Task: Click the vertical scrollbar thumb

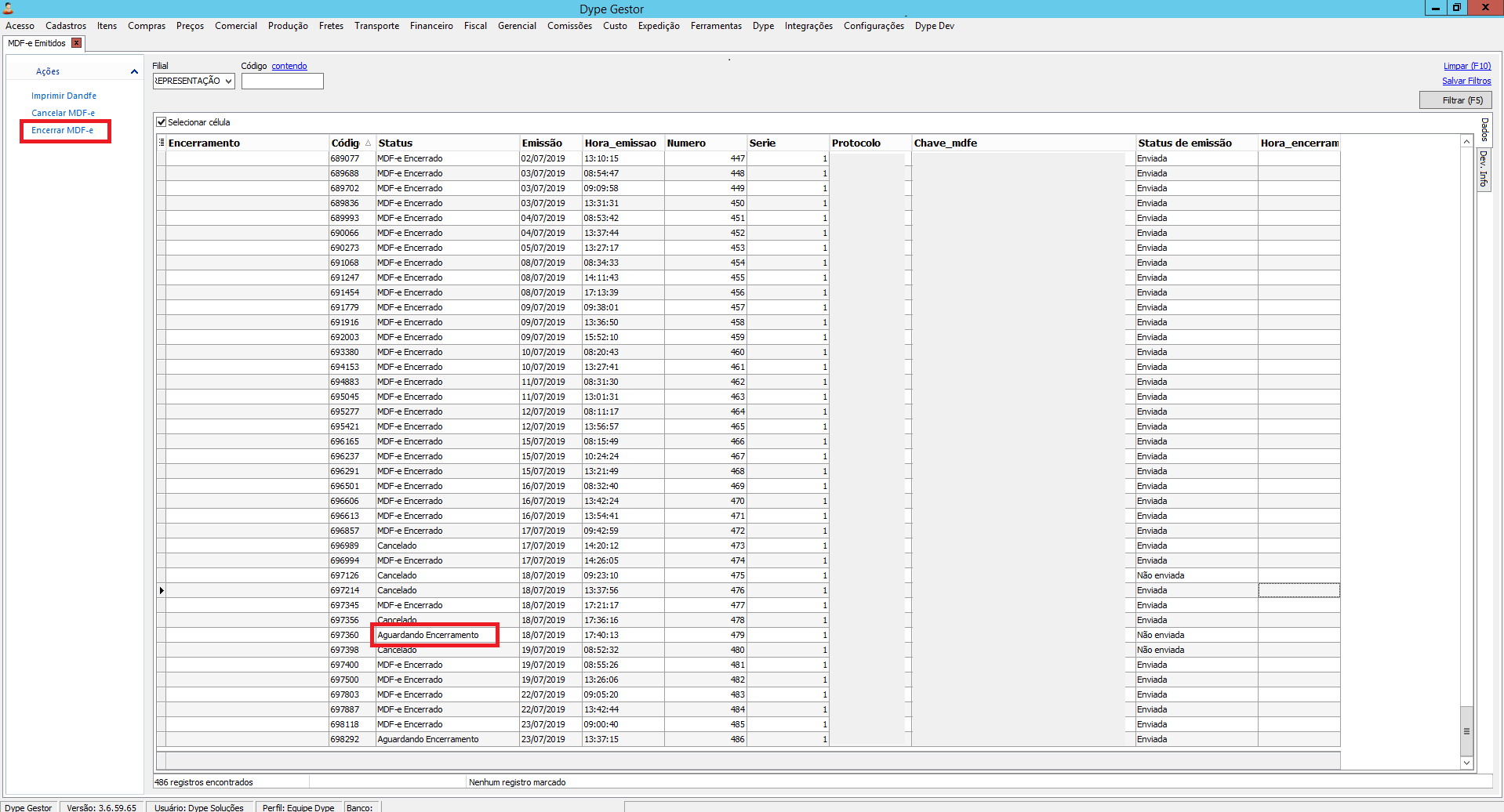Action: 1466,731
